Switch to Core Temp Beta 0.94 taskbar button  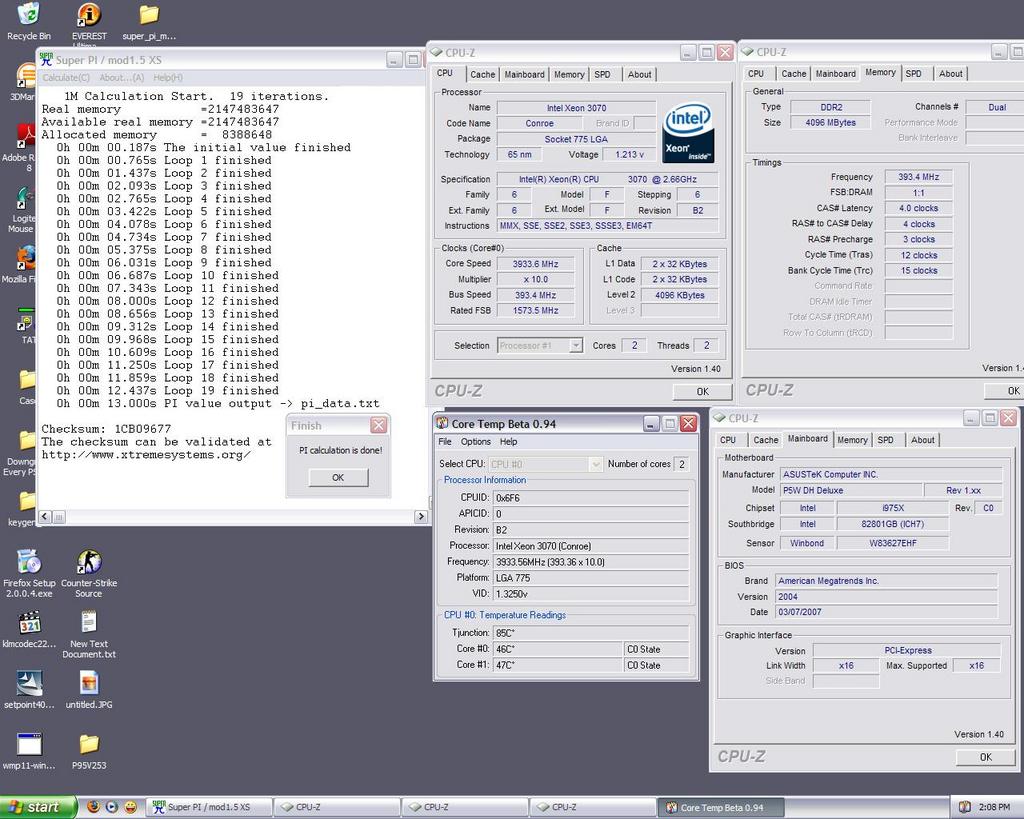[x=720, y=807]
